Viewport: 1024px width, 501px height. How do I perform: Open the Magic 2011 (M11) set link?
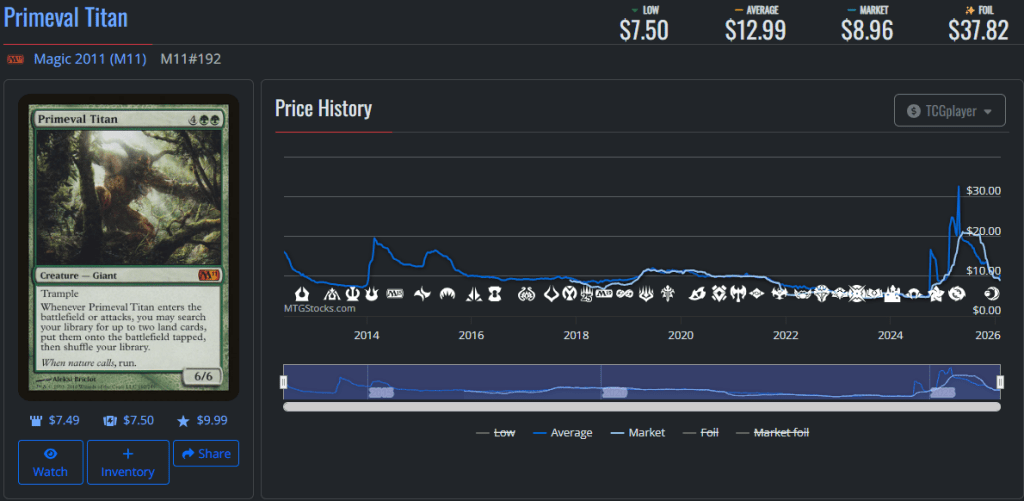tap(90, 59)
